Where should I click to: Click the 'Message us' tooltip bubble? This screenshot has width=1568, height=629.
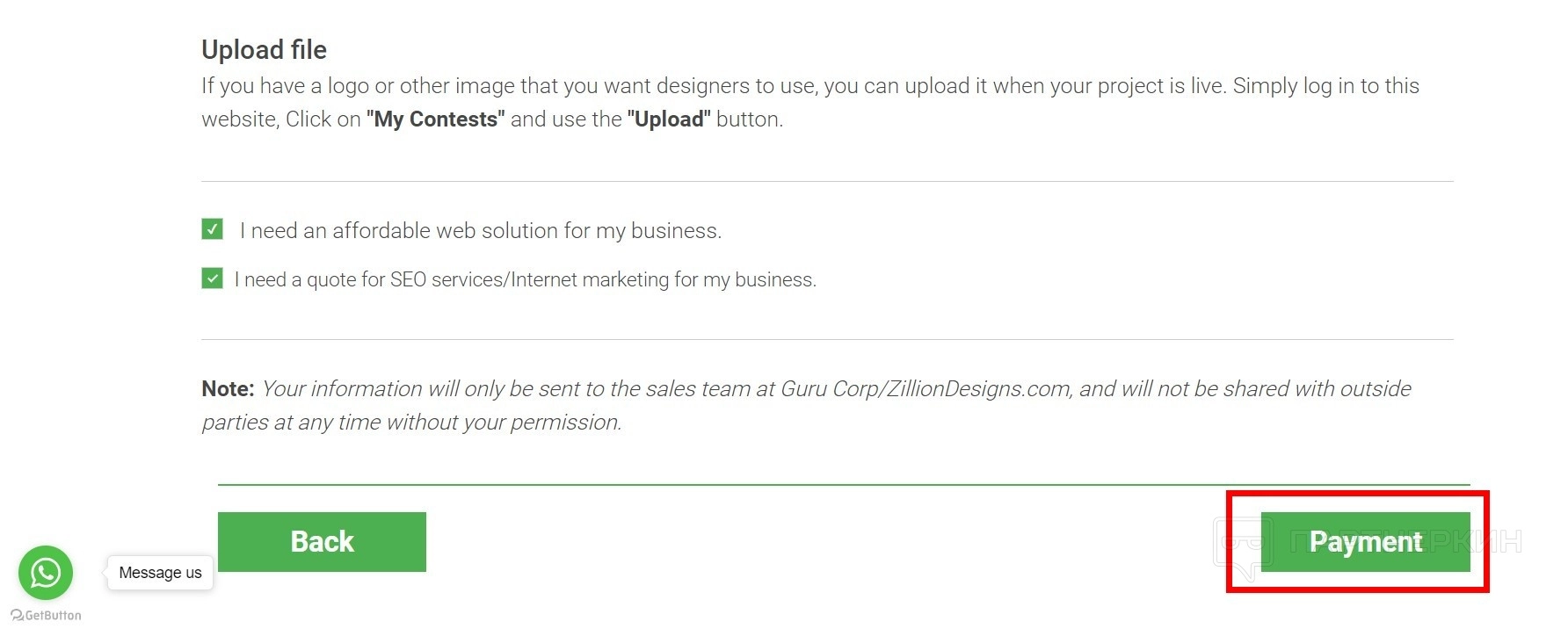click(160, 573)
